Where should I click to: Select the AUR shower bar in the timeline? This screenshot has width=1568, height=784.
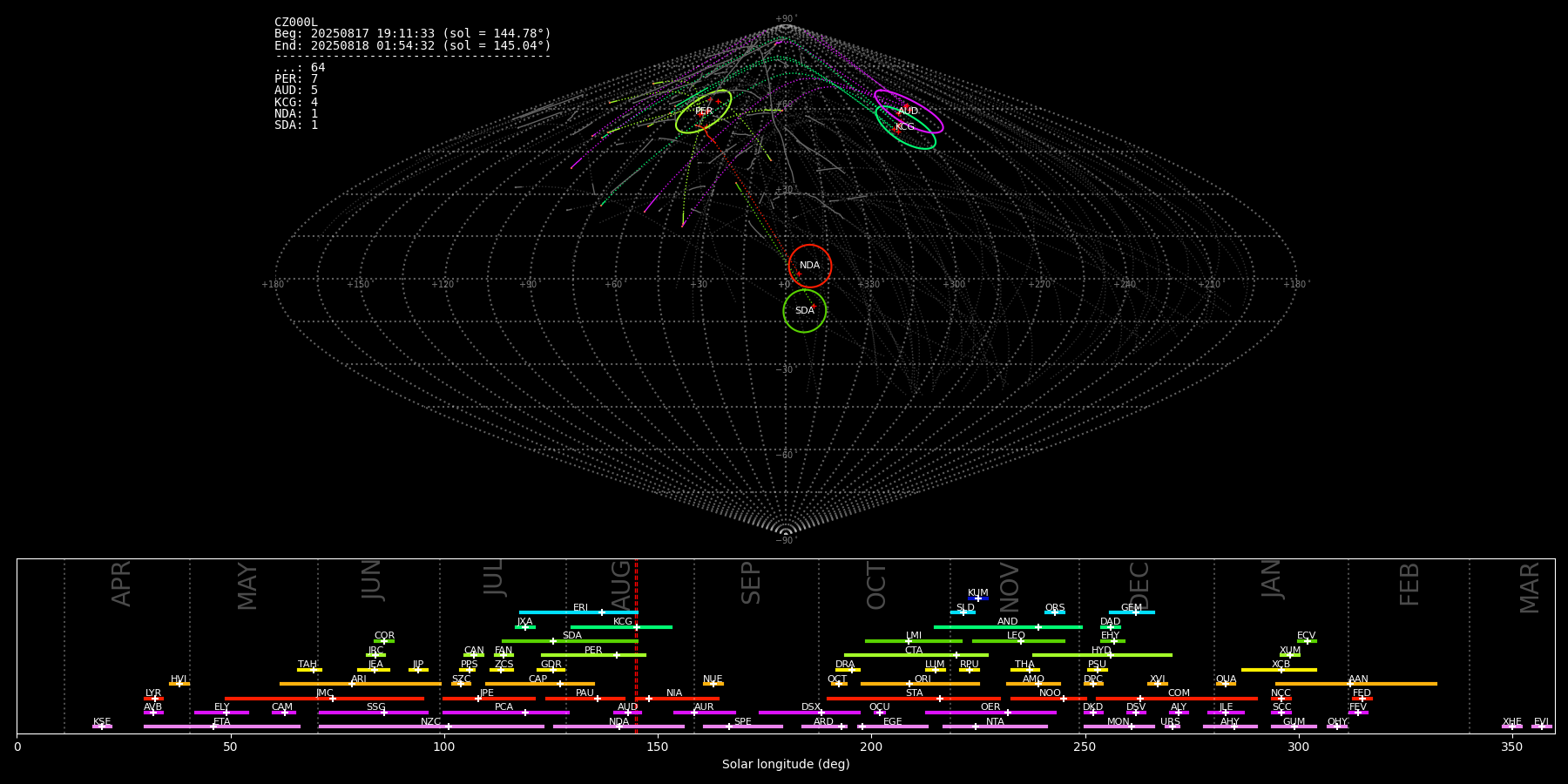pos(704,713)
